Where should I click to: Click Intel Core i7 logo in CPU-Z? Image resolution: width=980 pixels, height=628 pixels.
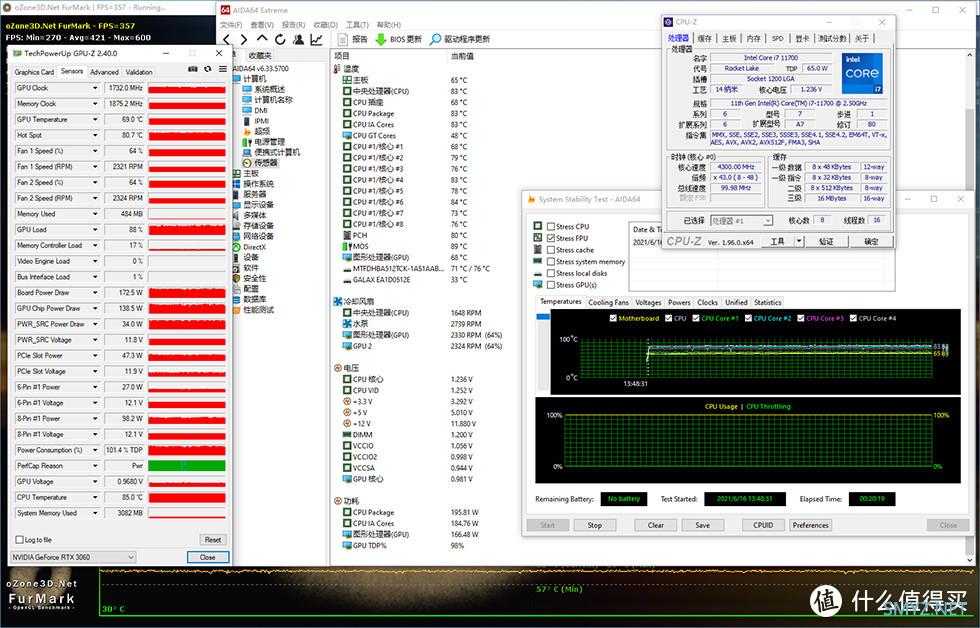click(861, 73)
